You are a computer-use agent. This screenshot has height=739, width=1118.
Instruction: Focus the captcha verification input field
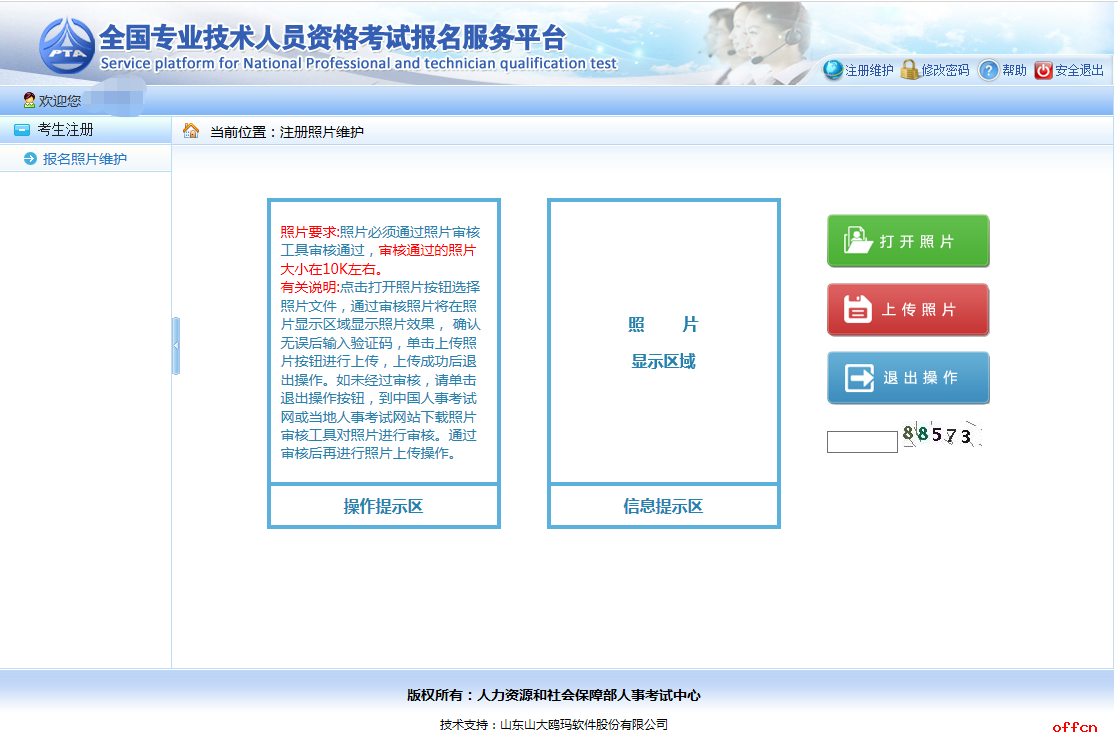[x=862, y=442]
